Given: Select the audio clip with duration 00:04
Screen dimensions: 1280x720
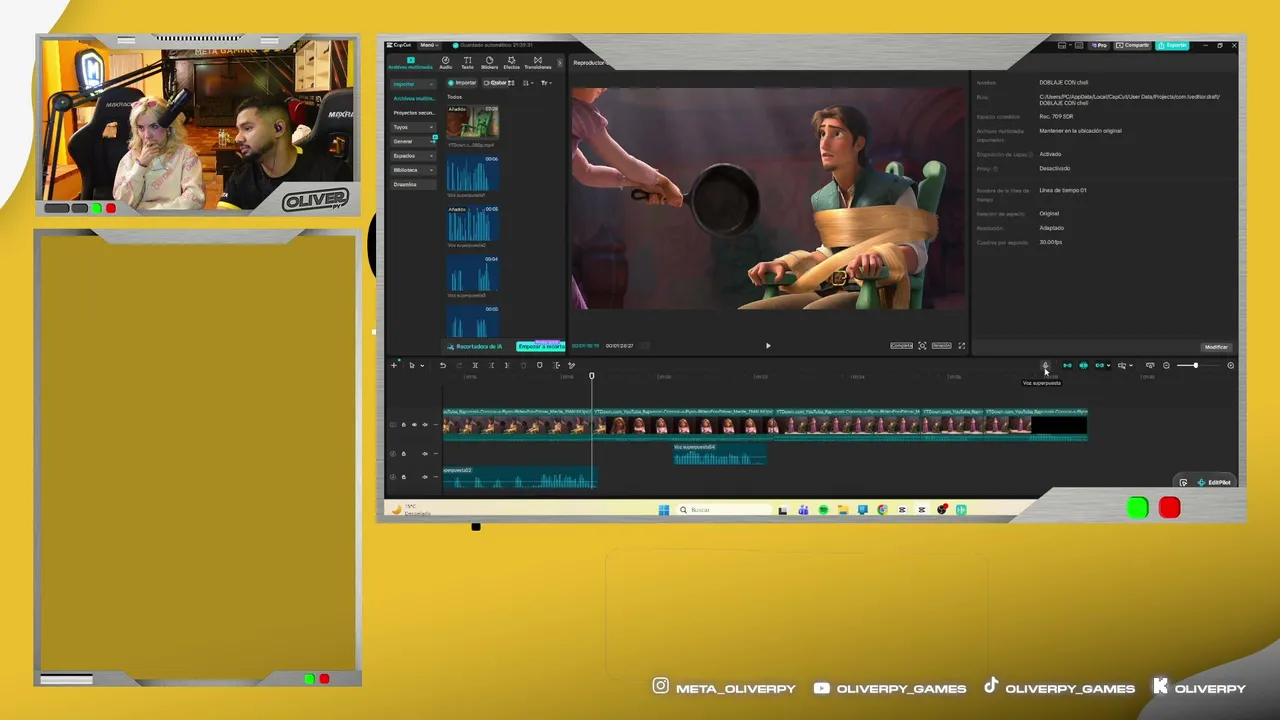Looking at the screenshot, I should 472,273.
